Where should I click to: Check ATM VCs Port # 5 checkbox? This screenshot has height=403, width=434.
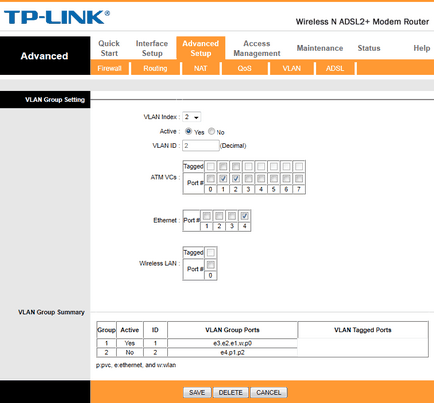274,179
